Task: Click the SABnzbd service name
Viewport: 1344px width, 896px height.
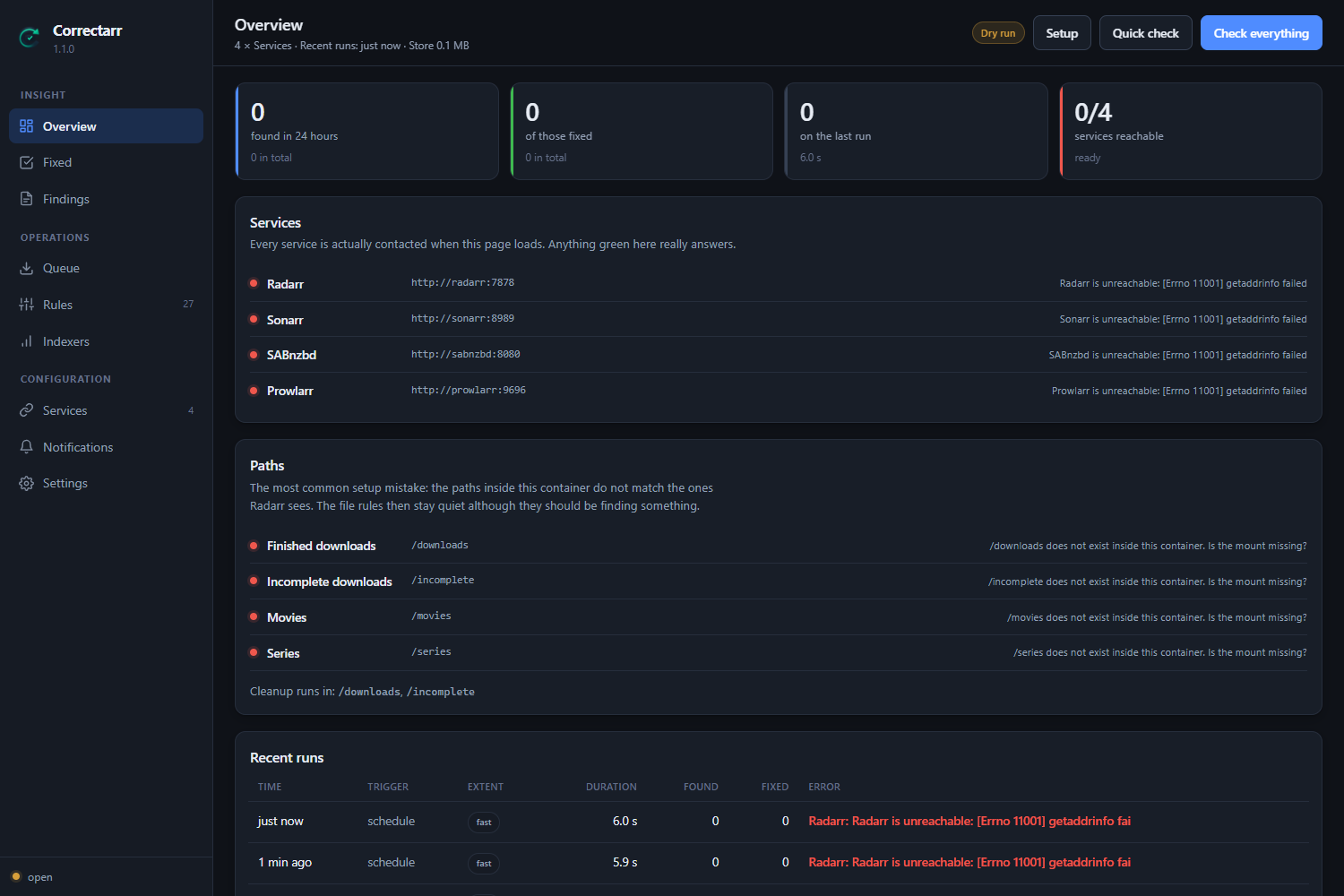Action: pos(291,355)
